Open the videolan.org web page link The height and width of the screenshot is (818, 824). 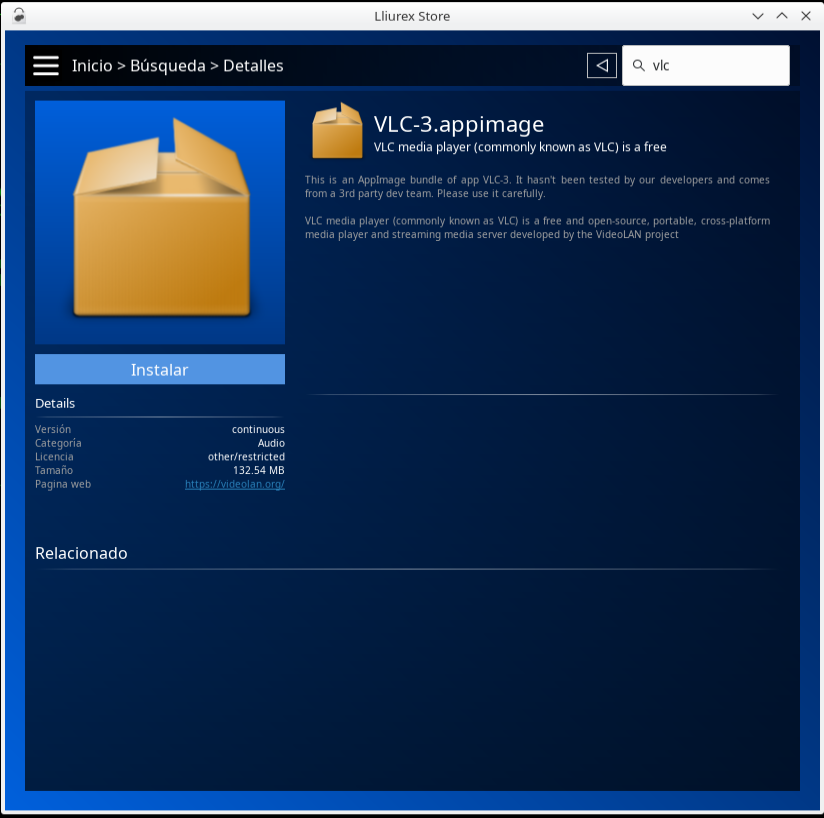pos(234,484)
